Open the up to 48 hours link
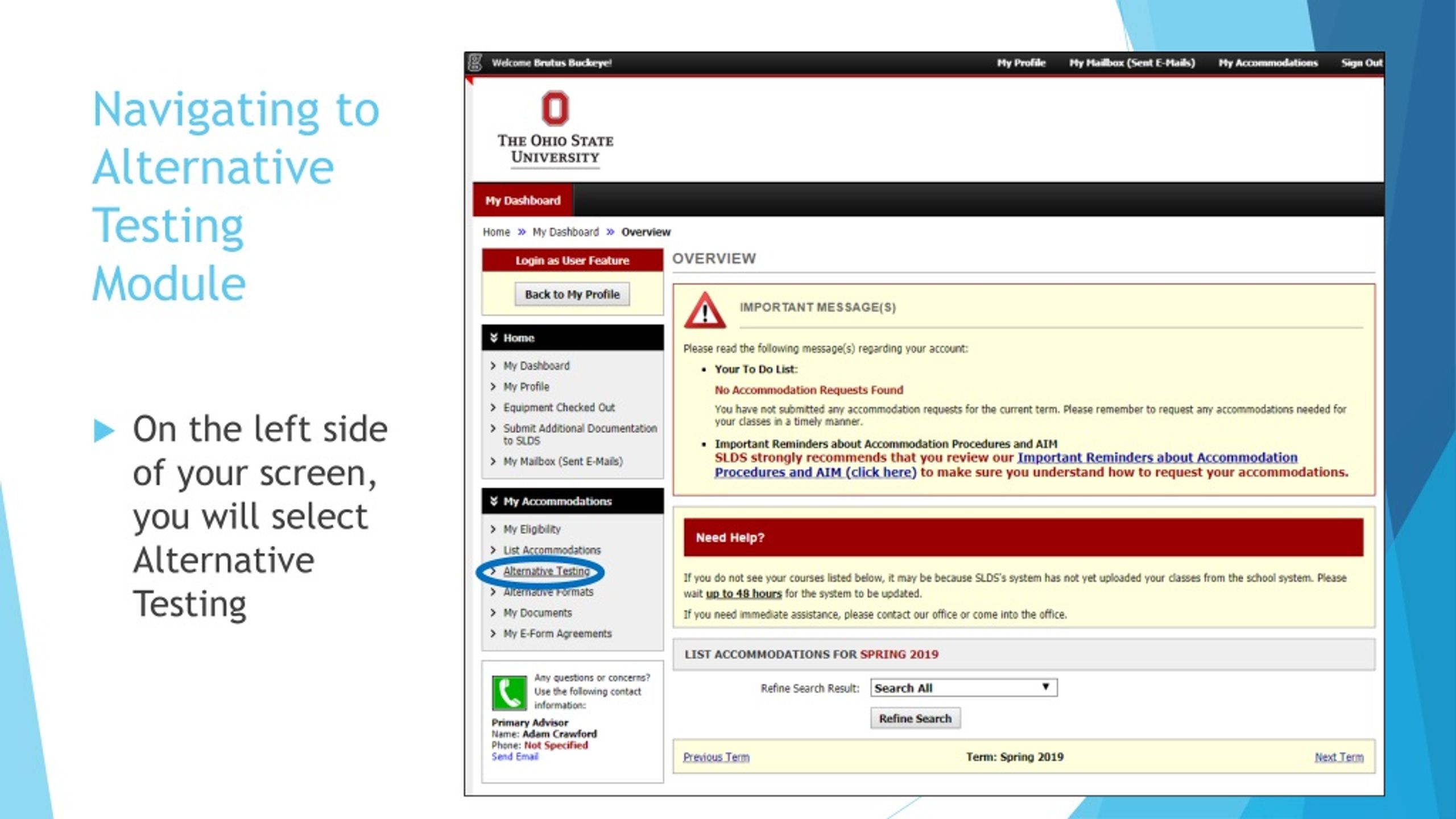 pos(743,593)
